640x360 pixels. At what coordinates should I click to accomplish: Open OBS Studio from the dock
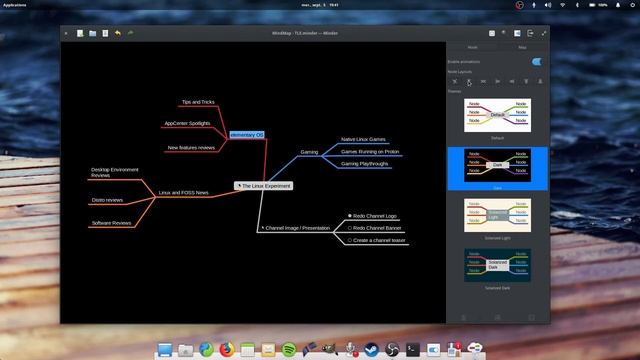tap(392, 350)
